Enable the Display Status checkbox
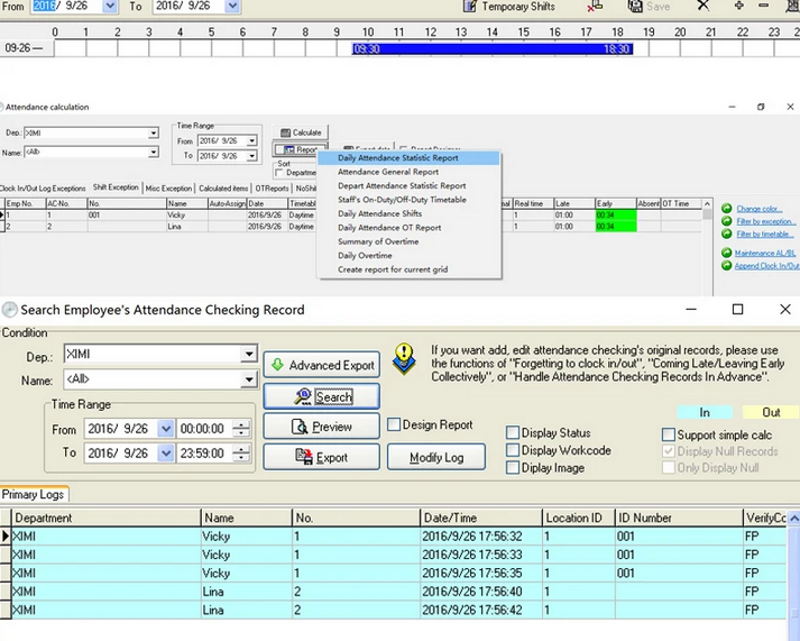800x641 pixels. pos(512,433)
